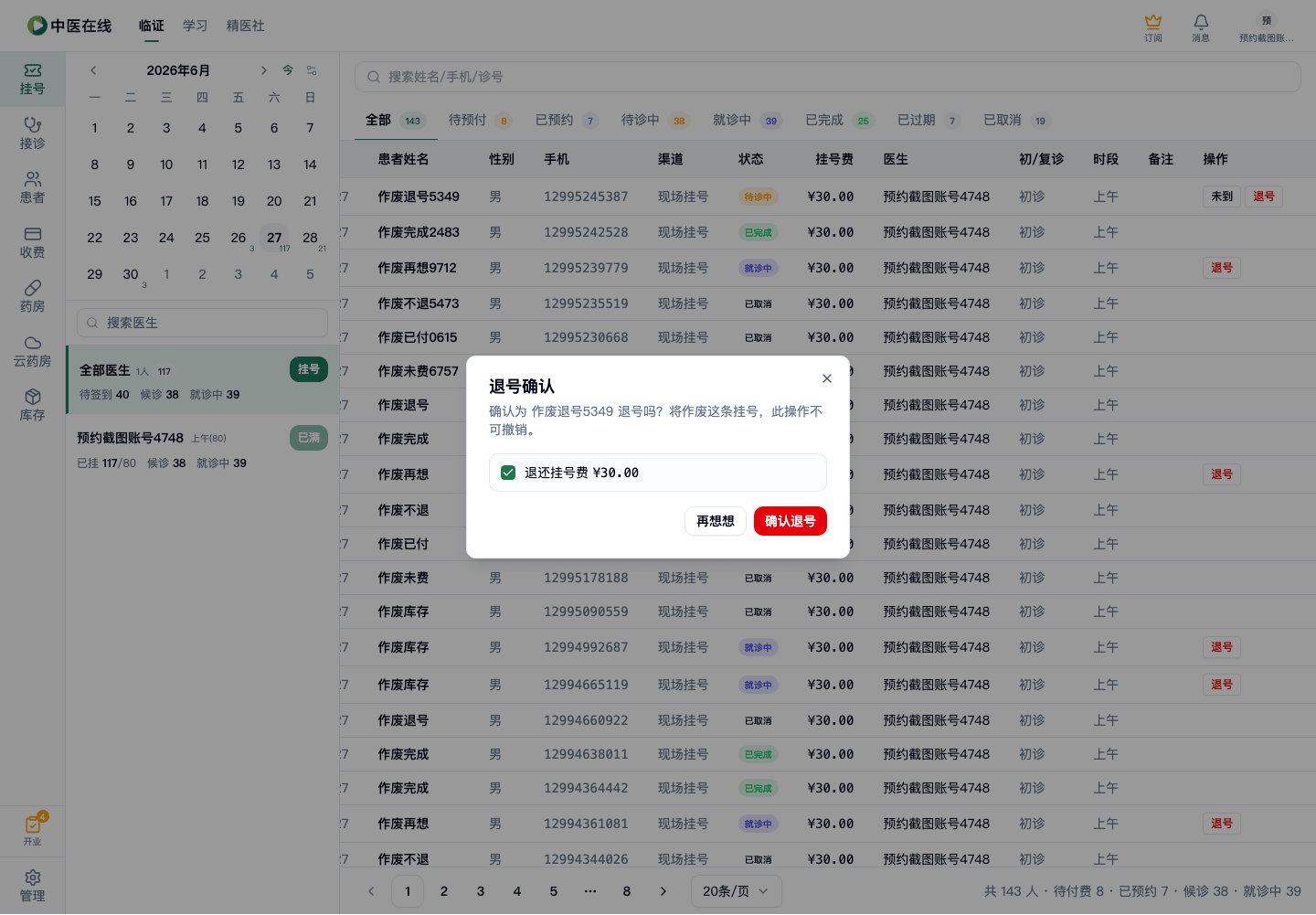Focus the 搜索姓名/手机/诊号 search field
Viewport: 1316px width, 915px height.
coord(827,77)
